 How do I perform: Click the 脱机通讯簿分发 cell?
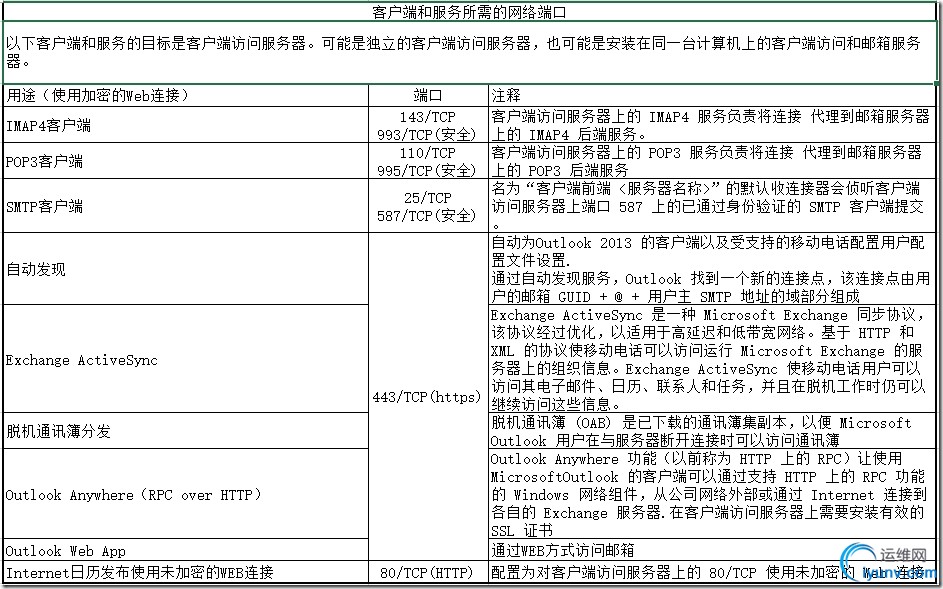tap(186, 431)
